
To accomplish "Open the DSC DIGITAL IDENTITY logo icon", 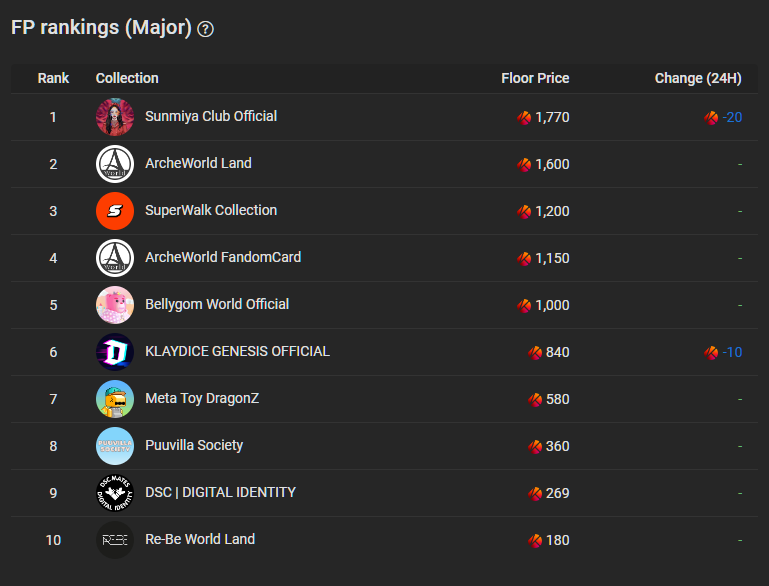I will coord(115,493).
